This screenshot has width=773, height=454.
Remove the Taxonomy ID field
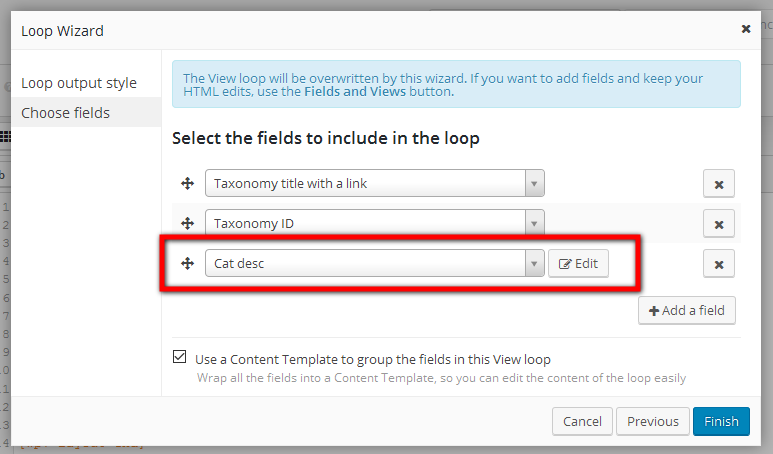coord(719,224)
